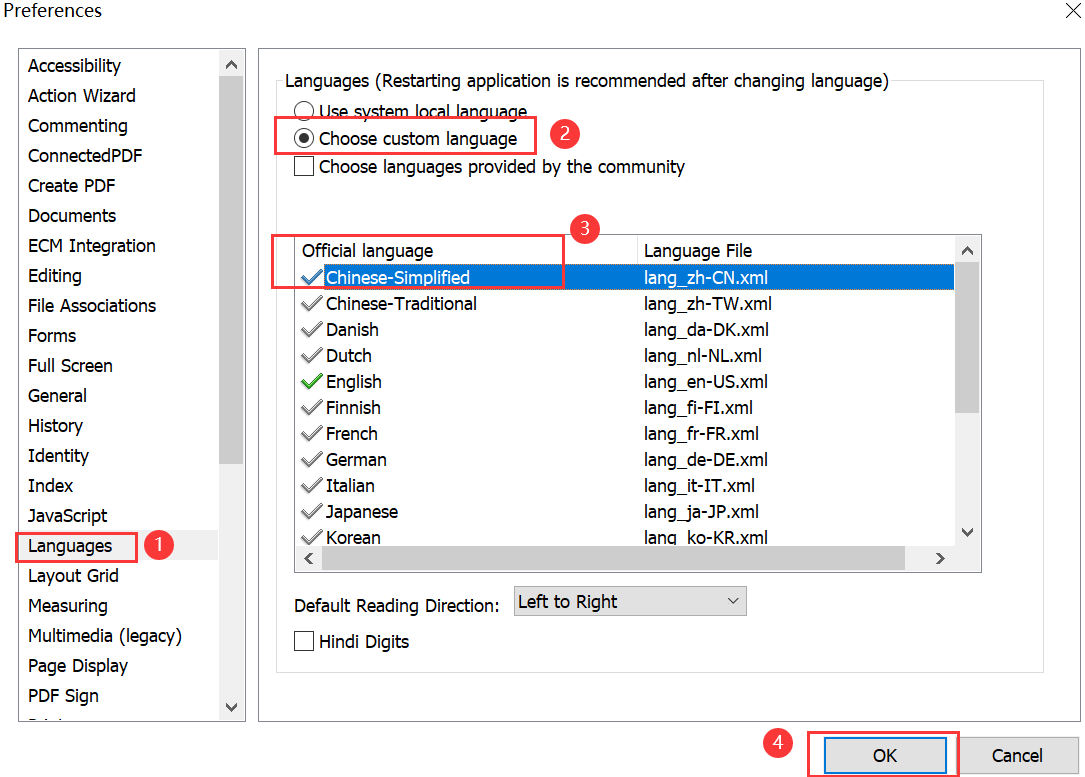Viewport: 1085px width, 777px height.
Task: Tick the Hindi Digits checkbox
Action: (304, 641)
